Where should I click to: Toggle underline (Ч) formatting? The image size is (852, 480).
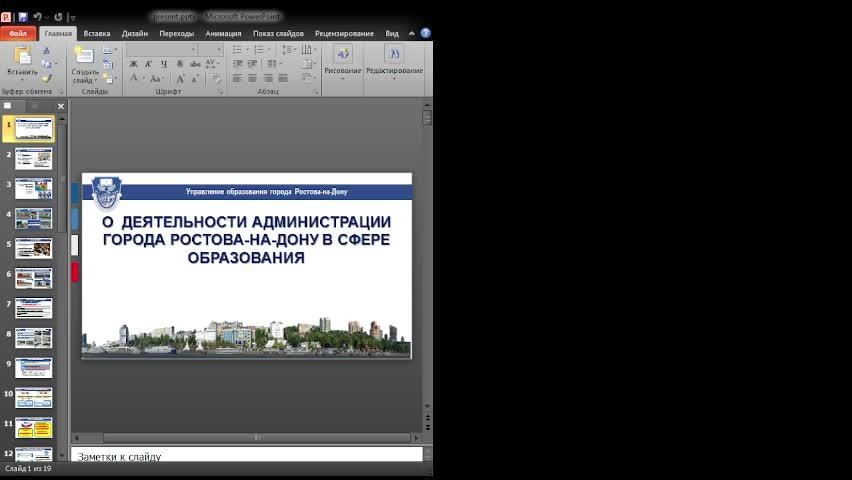(164, 64)
